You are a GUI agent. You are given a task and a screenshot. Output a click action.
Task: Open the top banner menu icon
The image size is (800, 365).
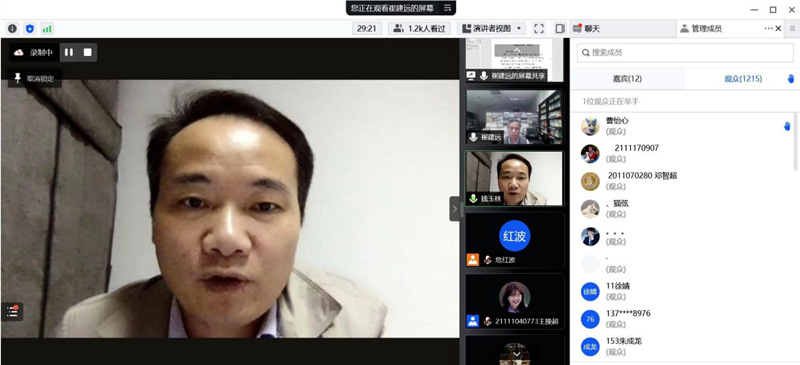(x=447, y=8)
